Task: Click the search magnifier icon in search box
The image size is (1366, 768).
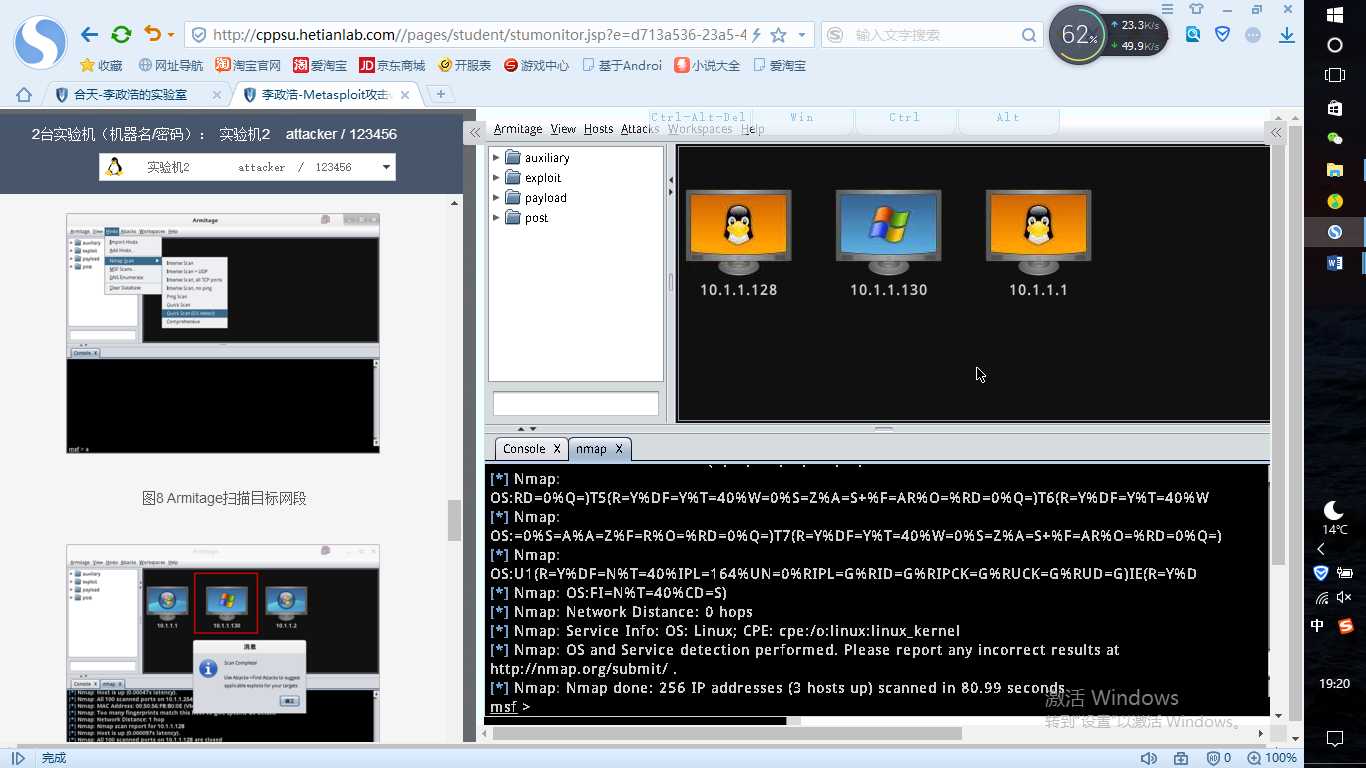Action: coord(1028,35)
